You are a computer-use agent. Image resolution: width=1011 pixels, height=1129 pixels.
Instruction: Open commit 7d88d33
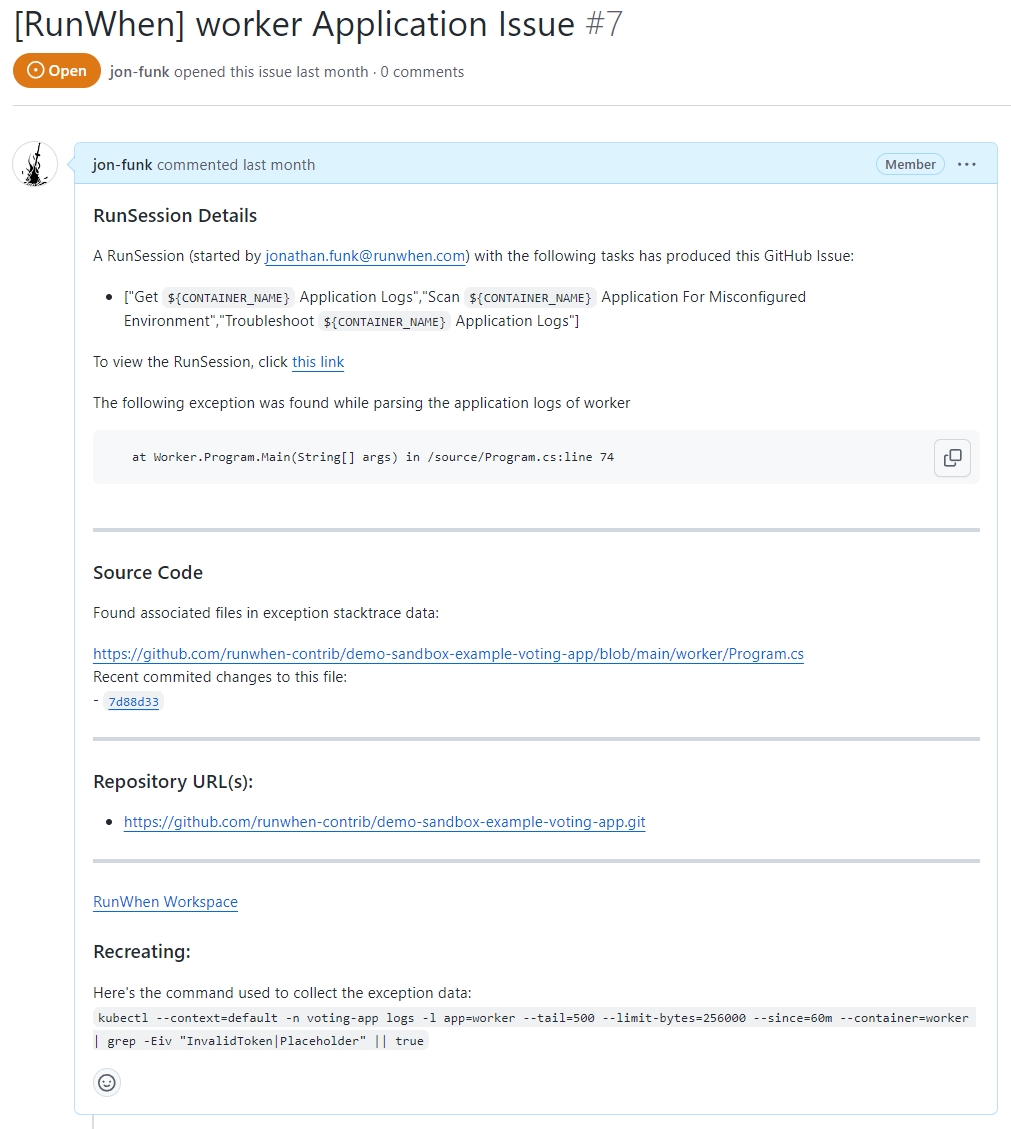point(133,702)
